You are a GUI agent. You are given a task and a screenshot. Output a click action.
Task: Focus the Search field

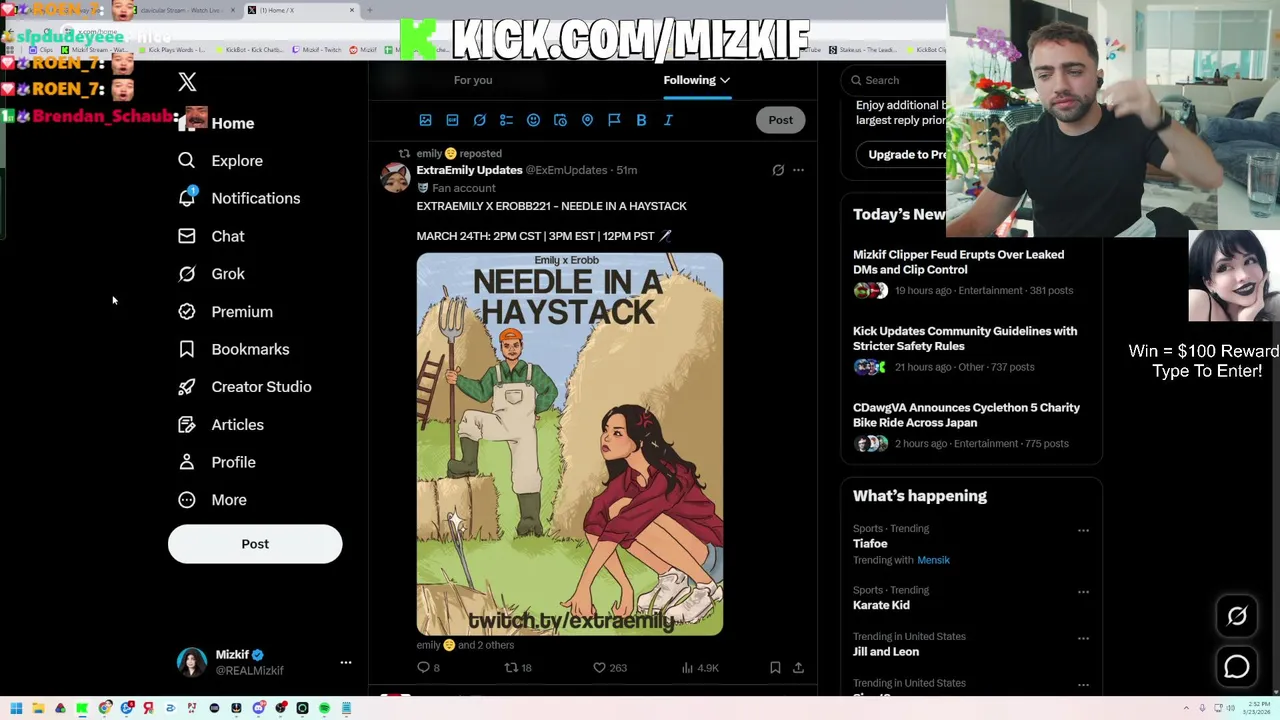[x=895, y=80]
